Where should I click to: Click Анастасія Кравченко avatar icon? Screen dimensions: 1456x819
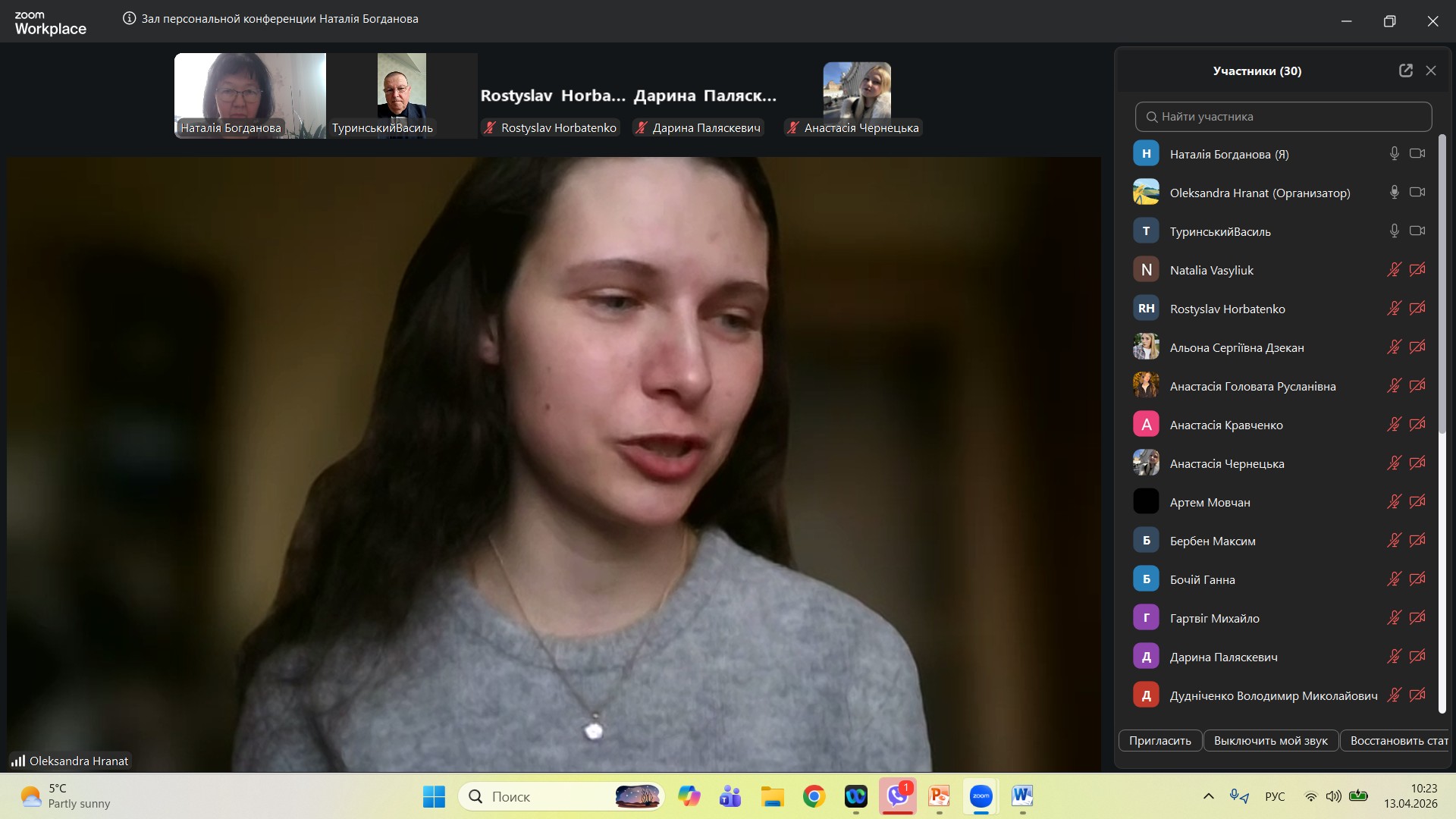pyautogui.click(x=1146, y=425)
